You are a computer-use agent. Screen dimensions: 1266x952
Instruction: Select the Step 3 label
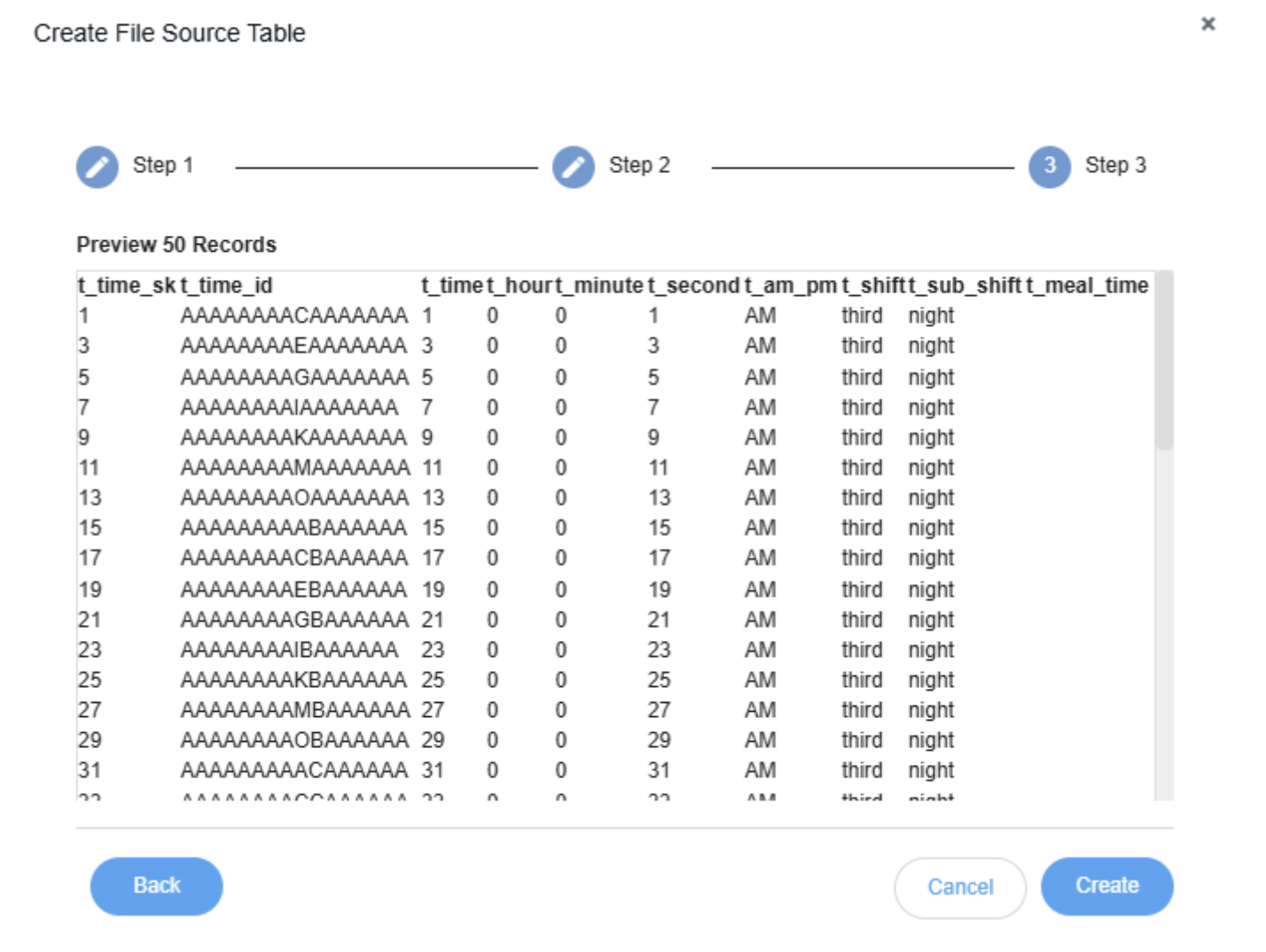pos(1115,166)
